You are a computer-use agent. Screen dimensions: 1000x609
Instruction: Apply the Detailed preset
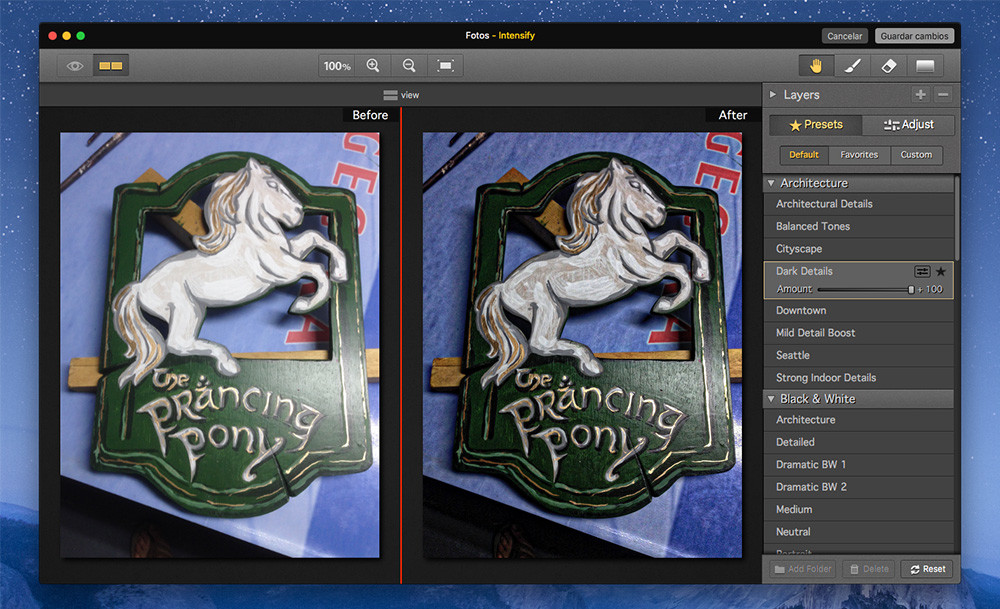click(x=858, y=442)
